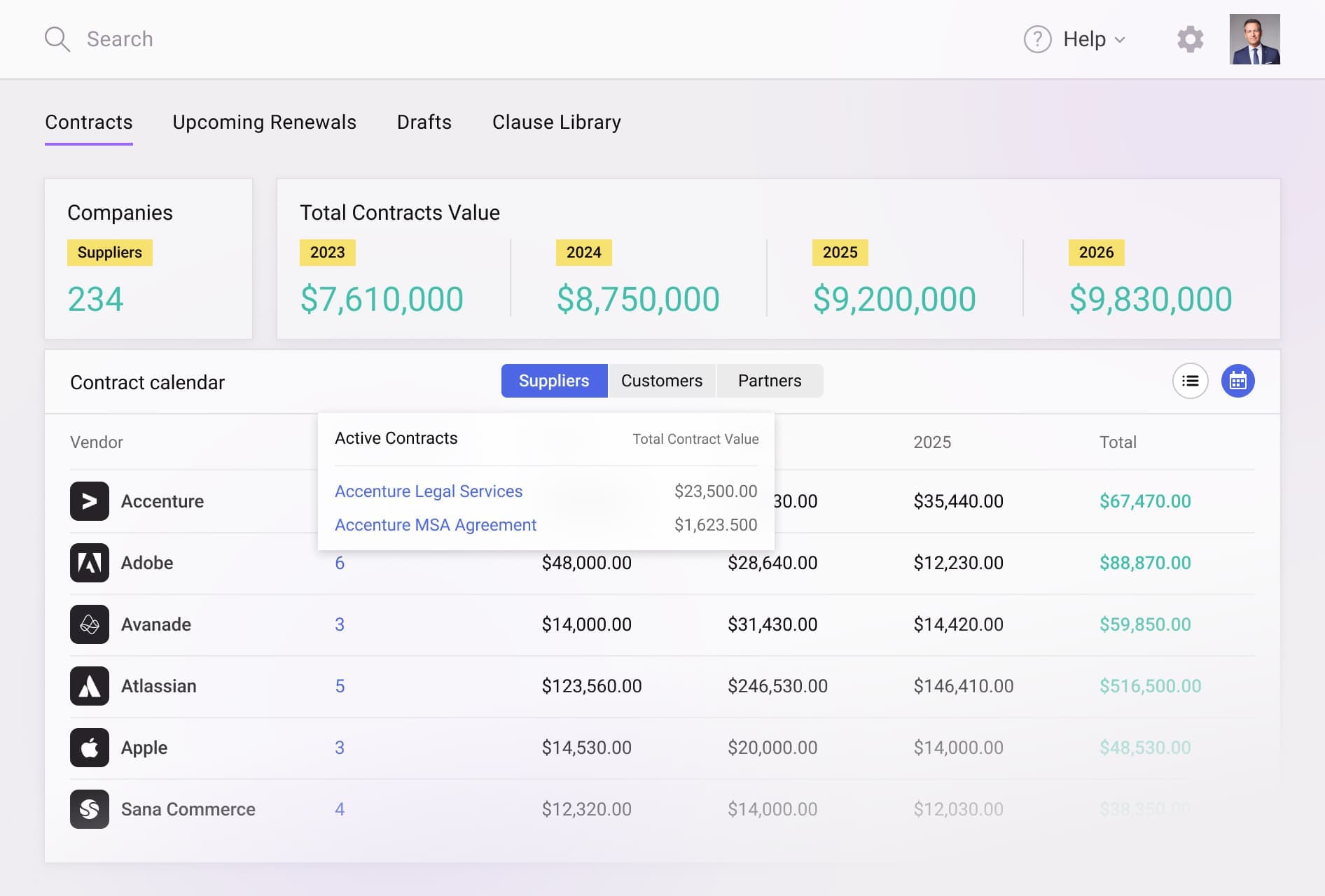Open Accenture MSA Agreement link
Image resolution: width=1325 pixels, height=896 pixels.
pos(436,525)
